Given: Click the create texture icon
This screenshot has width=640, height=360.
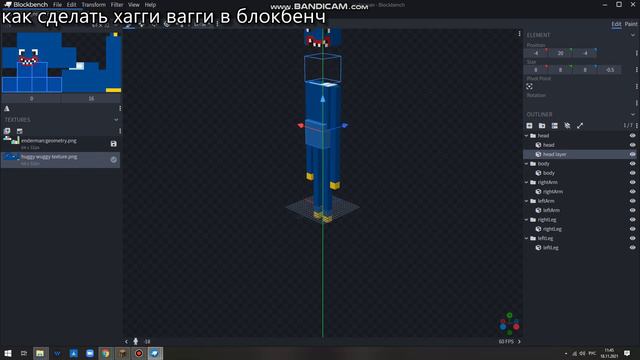Looking at the screenshot, I should tap(20, 131).
